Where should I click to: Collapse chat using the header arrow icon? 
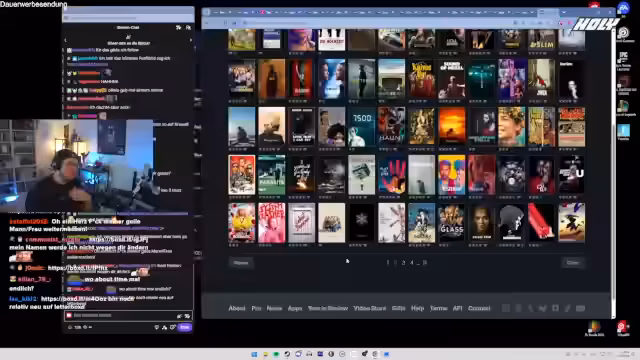178,27
